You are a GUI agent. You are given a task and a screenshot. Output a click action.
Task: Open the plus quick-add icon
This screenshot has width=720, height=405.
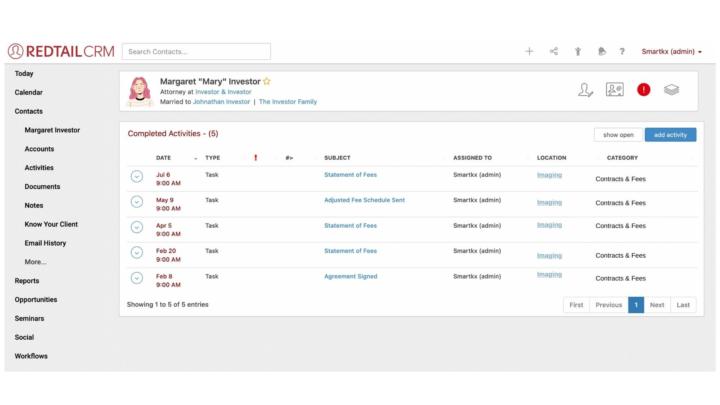[529, 51]
